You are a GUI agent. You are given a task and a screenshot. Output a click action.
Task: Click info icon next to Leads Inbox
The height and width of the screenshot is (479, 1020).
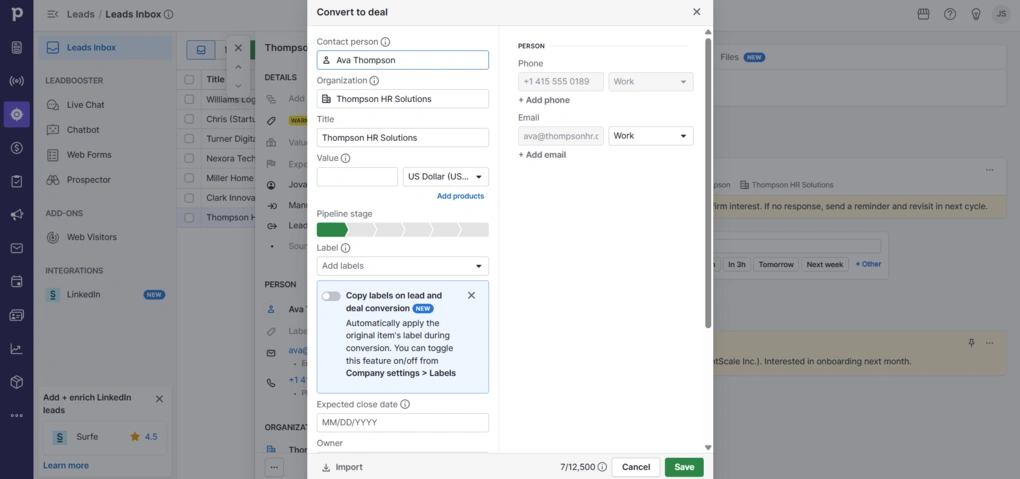click(x=168, y=14)
